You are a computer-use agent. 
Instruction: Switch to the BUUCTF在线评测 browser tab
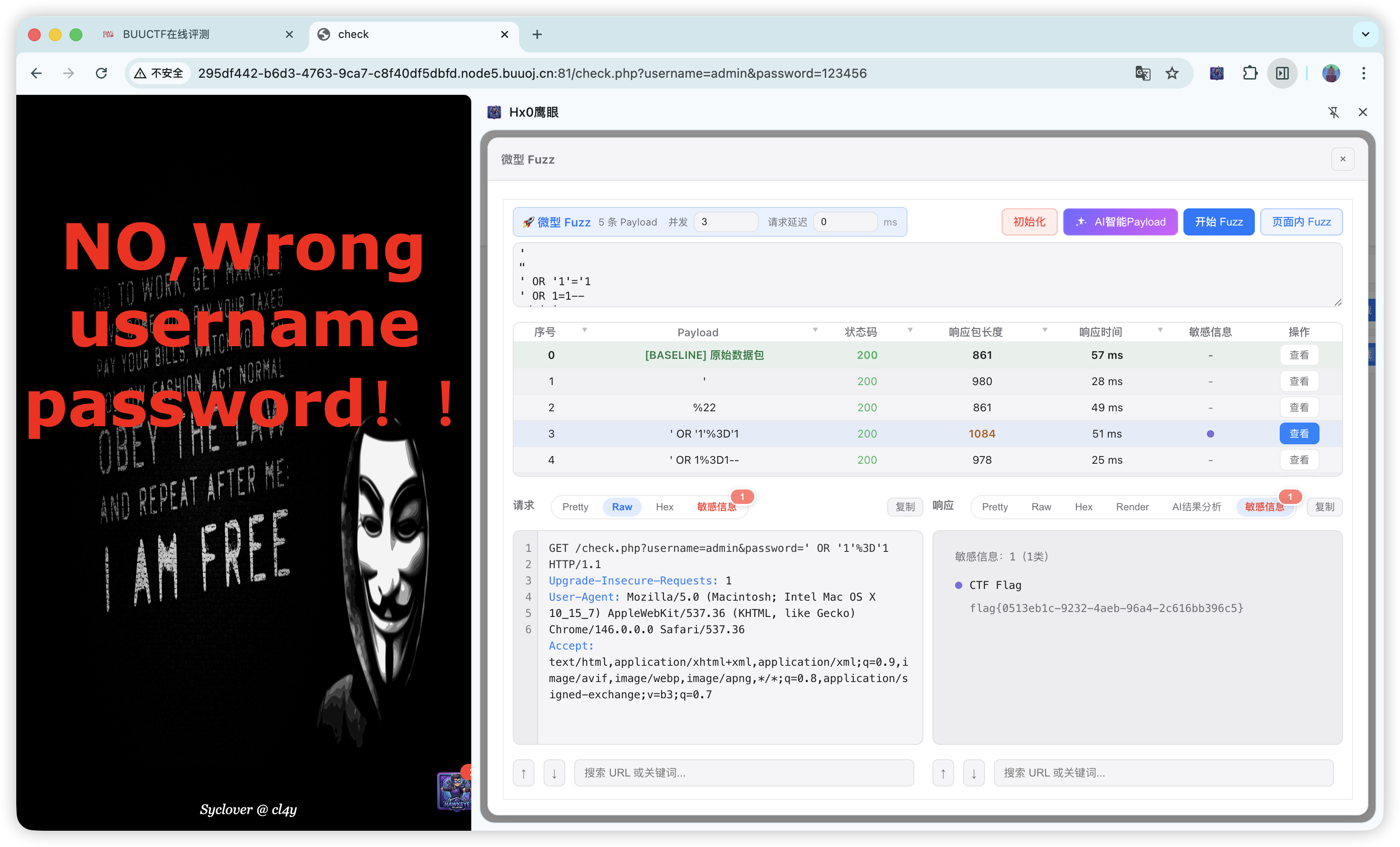click(166, 35)
